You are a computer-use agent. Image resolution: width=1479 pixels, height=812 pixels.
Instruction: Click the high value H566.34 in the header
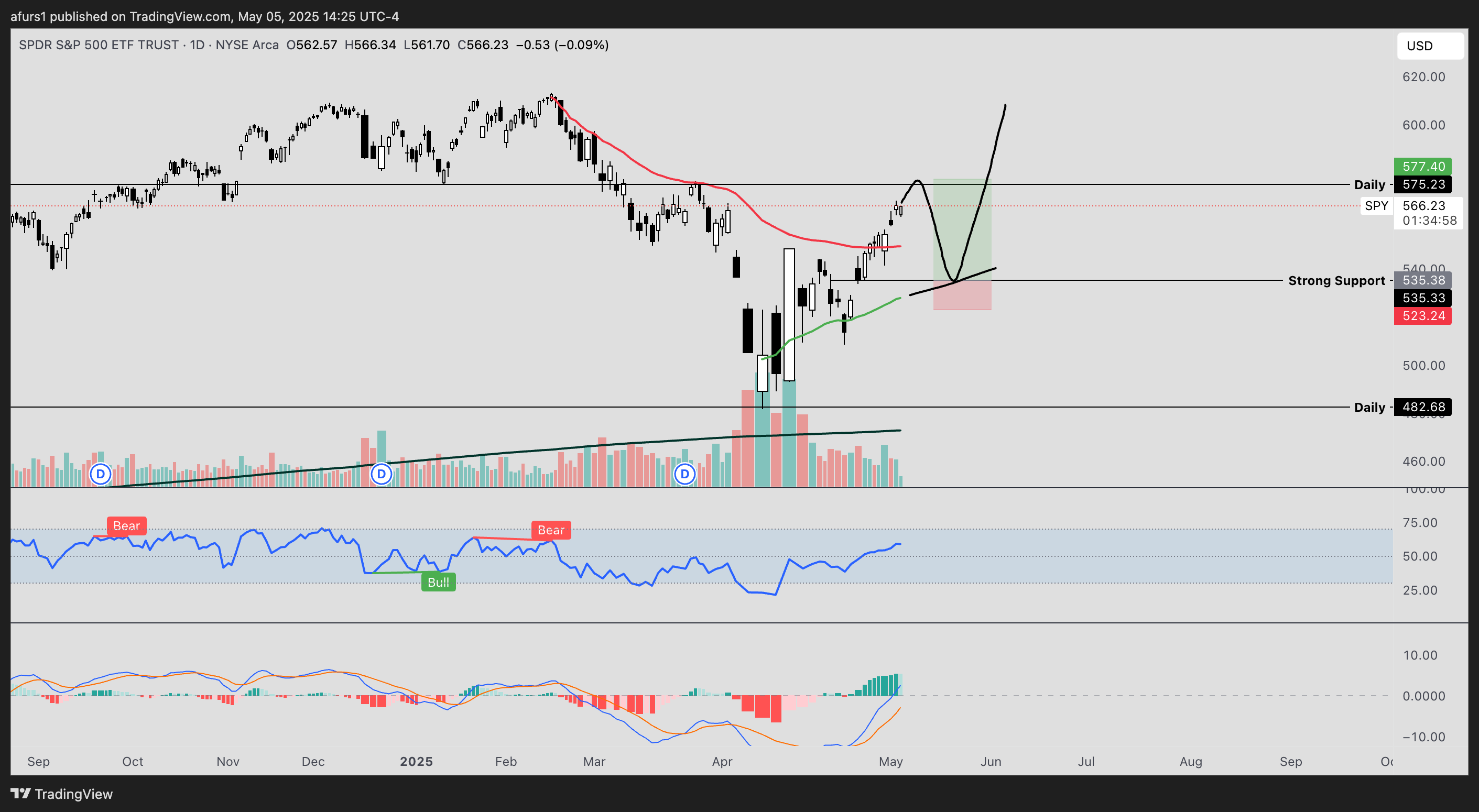[x=371, y=45]
